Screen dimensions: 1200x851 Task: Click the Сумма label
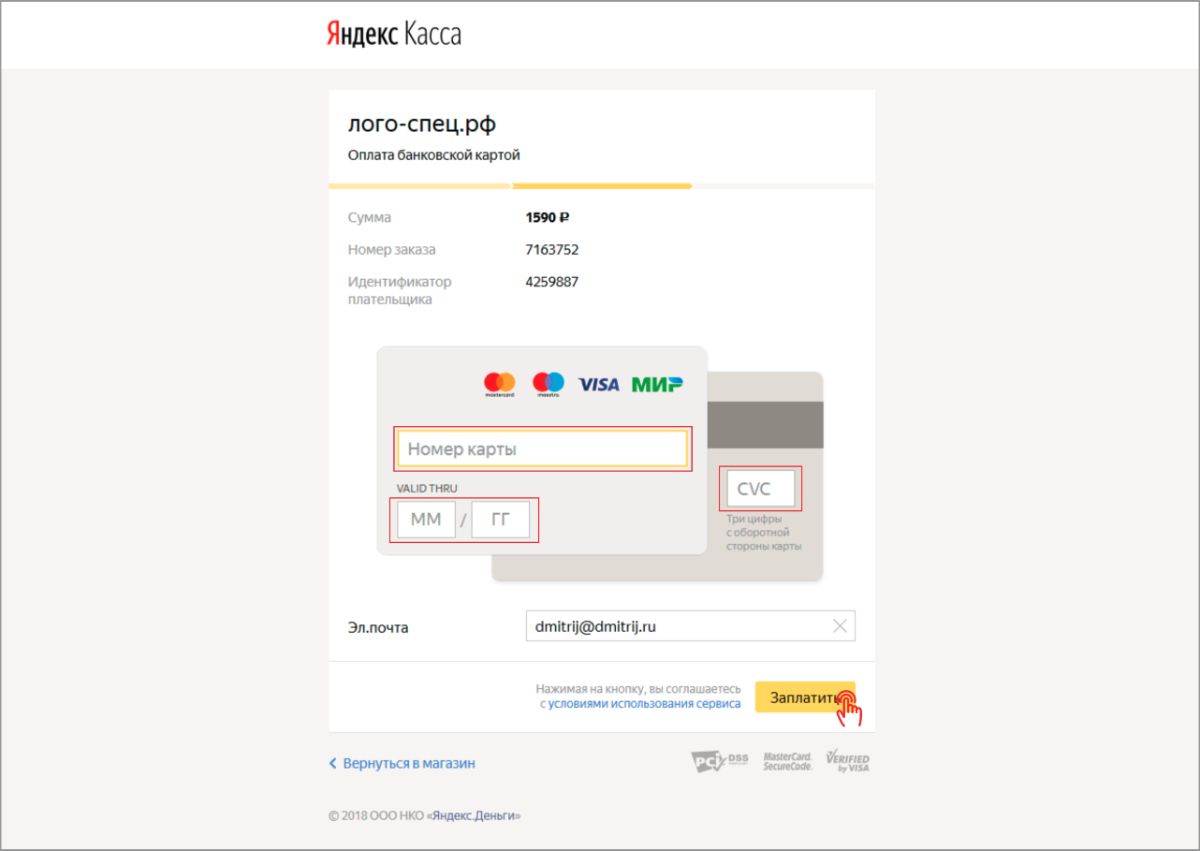[370, 217]
